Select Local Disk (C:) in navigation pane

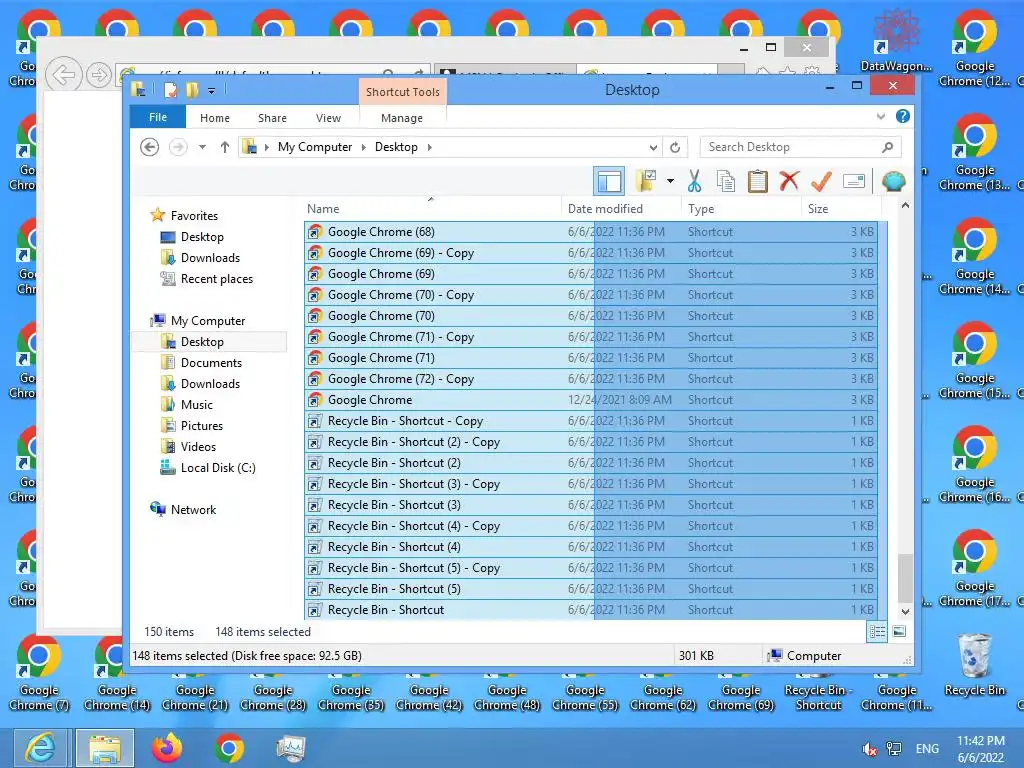point(217,467)
